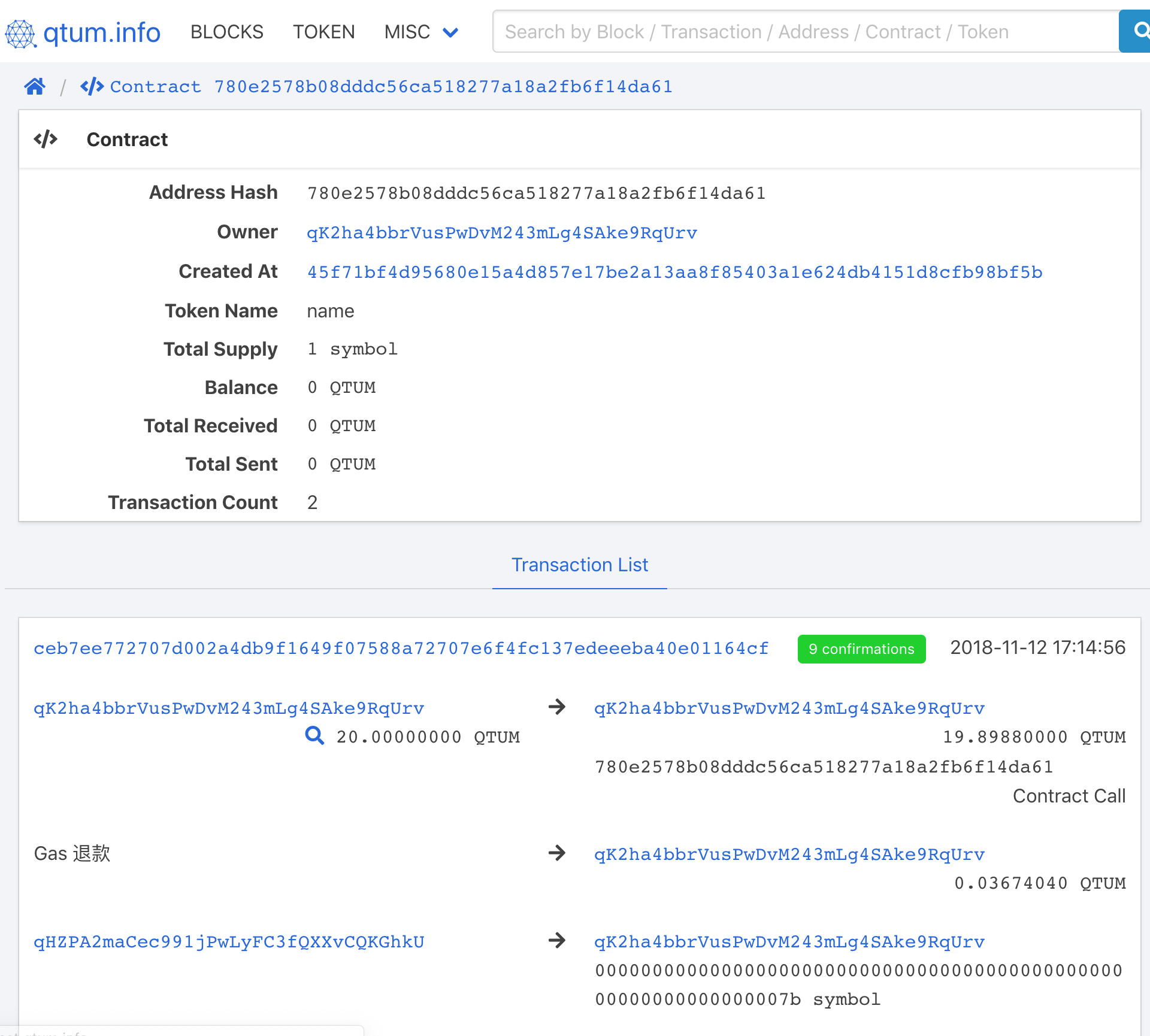Click the qtum.info site title text
This screenshot has width=1150, height=1036.
(102, 33)
